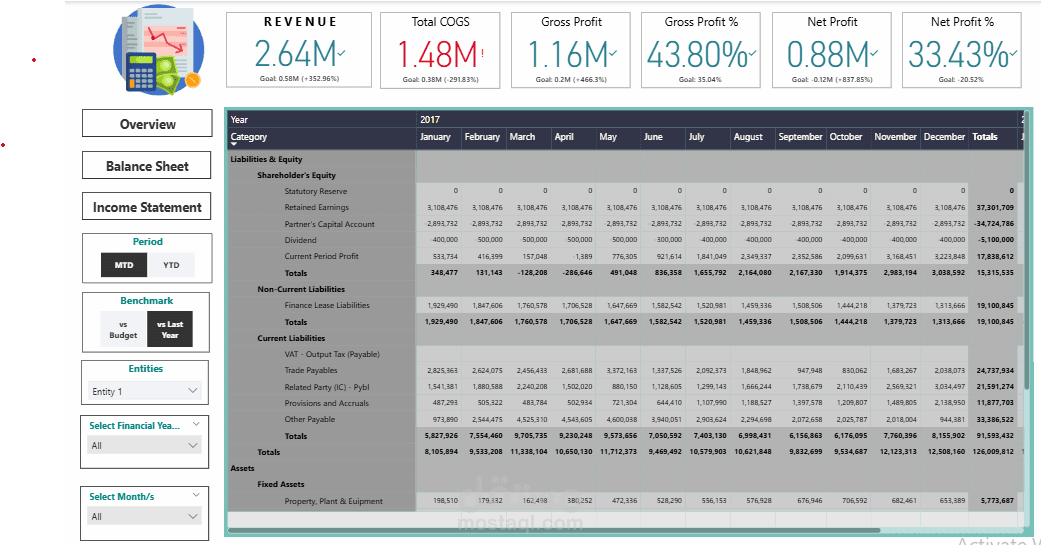Click the September column header

(x=800, y=137)
